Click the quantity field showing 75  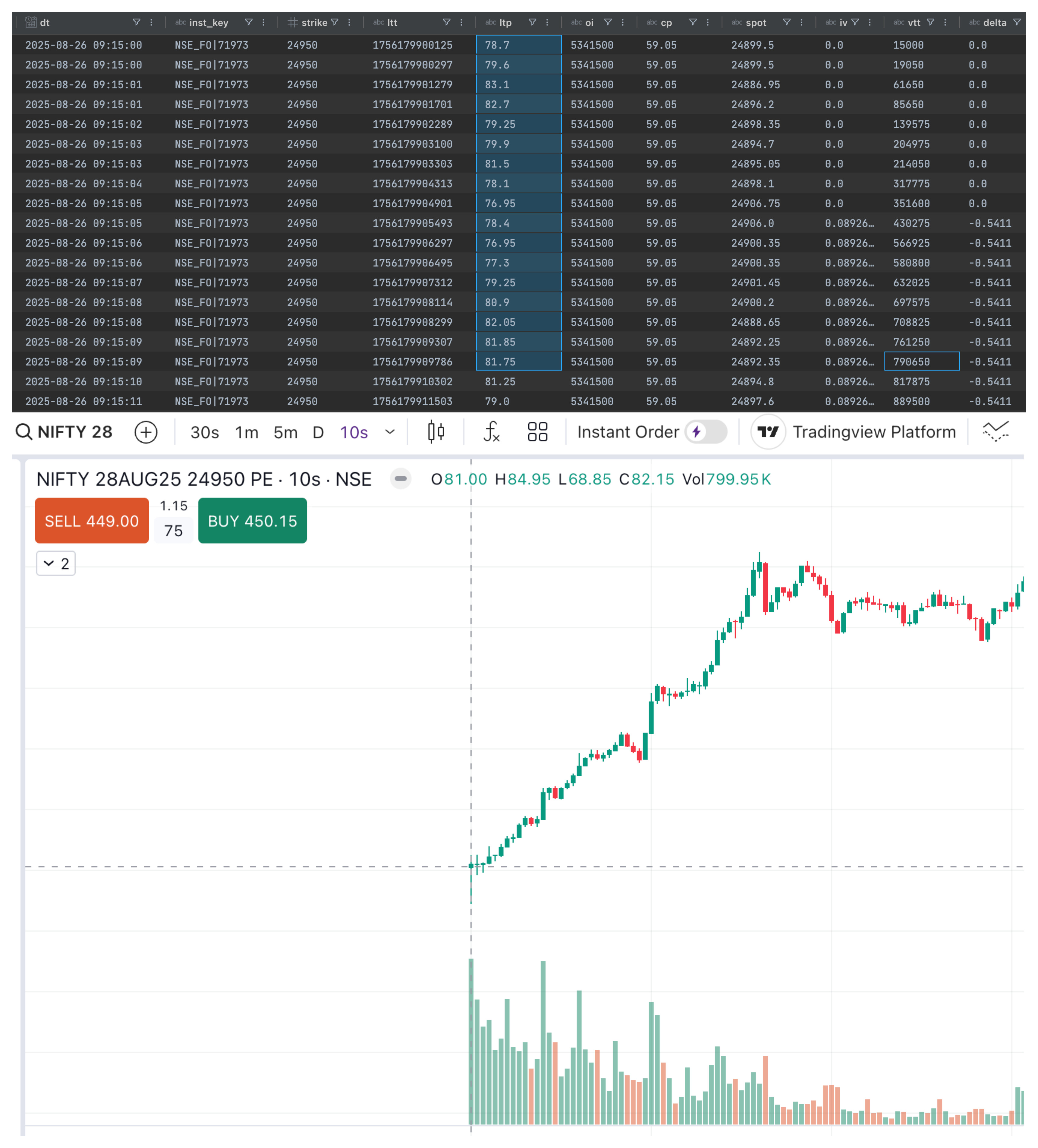pos(174,531)
